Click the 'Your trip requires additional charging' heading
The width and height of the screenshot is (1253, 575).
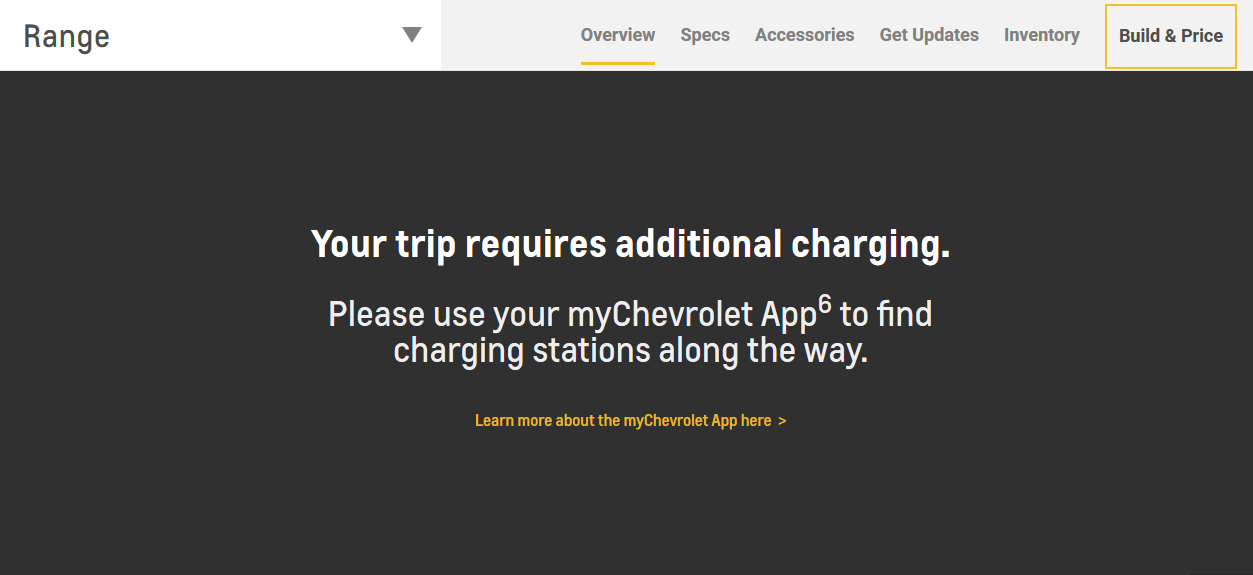pos(630,244)
